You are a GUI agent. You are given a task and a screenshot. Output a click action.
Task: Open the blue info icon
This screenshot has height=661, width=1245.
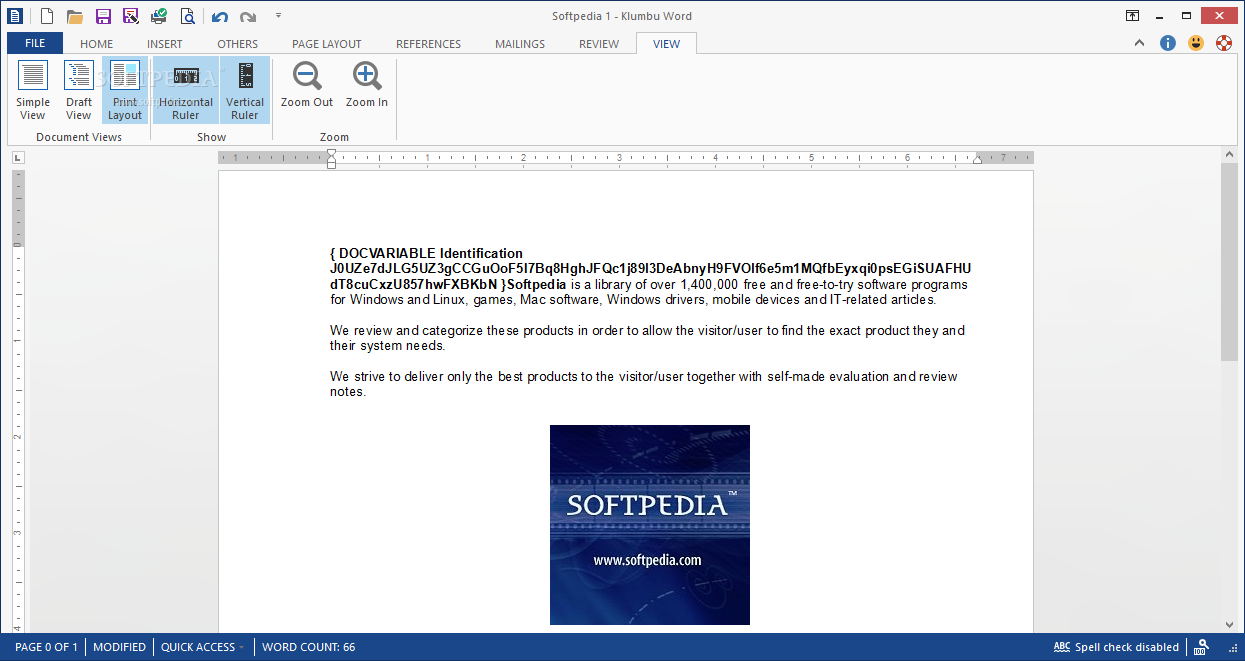(x=1168, y=43)
